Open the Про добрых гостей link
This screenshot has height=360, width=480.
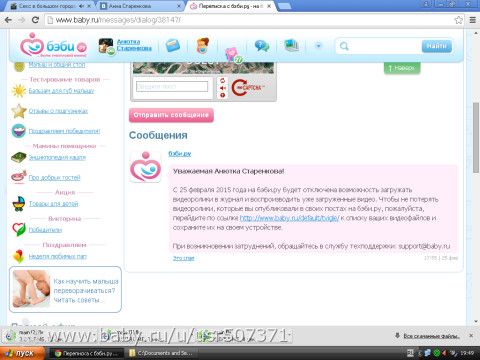55,177
